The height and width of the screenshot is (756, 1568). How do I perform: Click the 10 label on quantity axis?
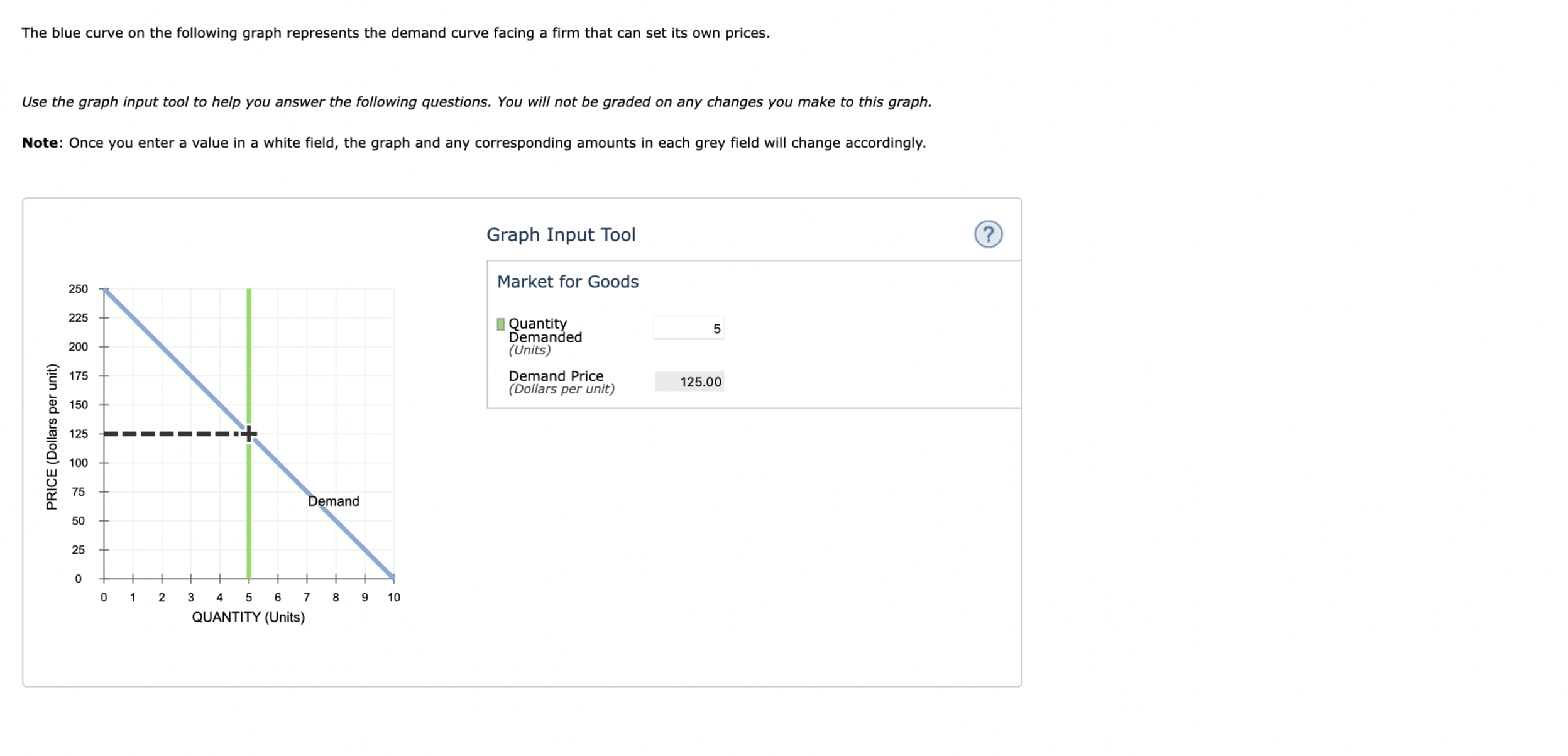[x=393, y=597]
